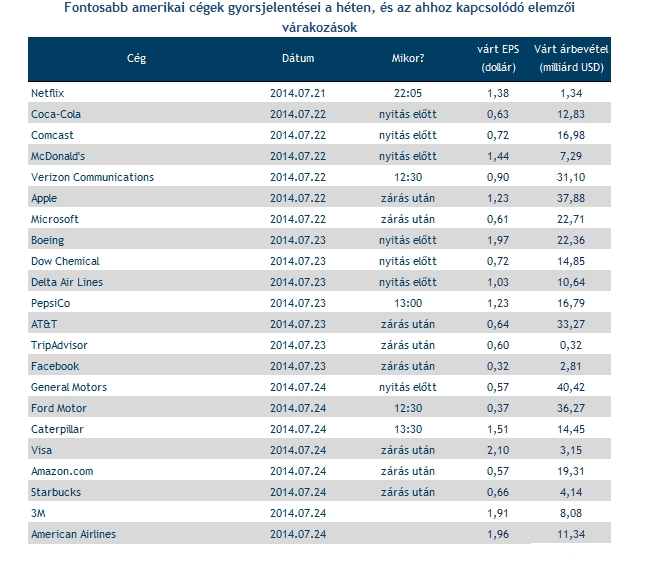Click Dow Chemical's revenue 14,85
Image resolution: width=645 pixels, height=567 pixels.
pyautogui.click(x=571, y=261)
